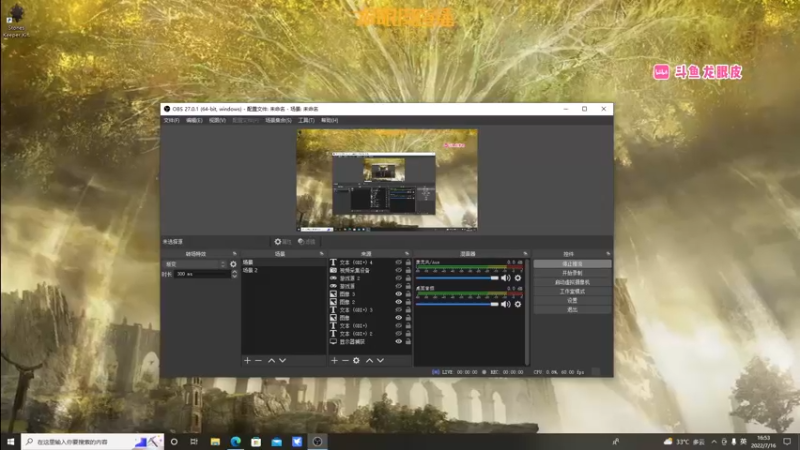
Task: Remove selected source with minus icon
Action: pyautogui.click(x=345, y=360)
